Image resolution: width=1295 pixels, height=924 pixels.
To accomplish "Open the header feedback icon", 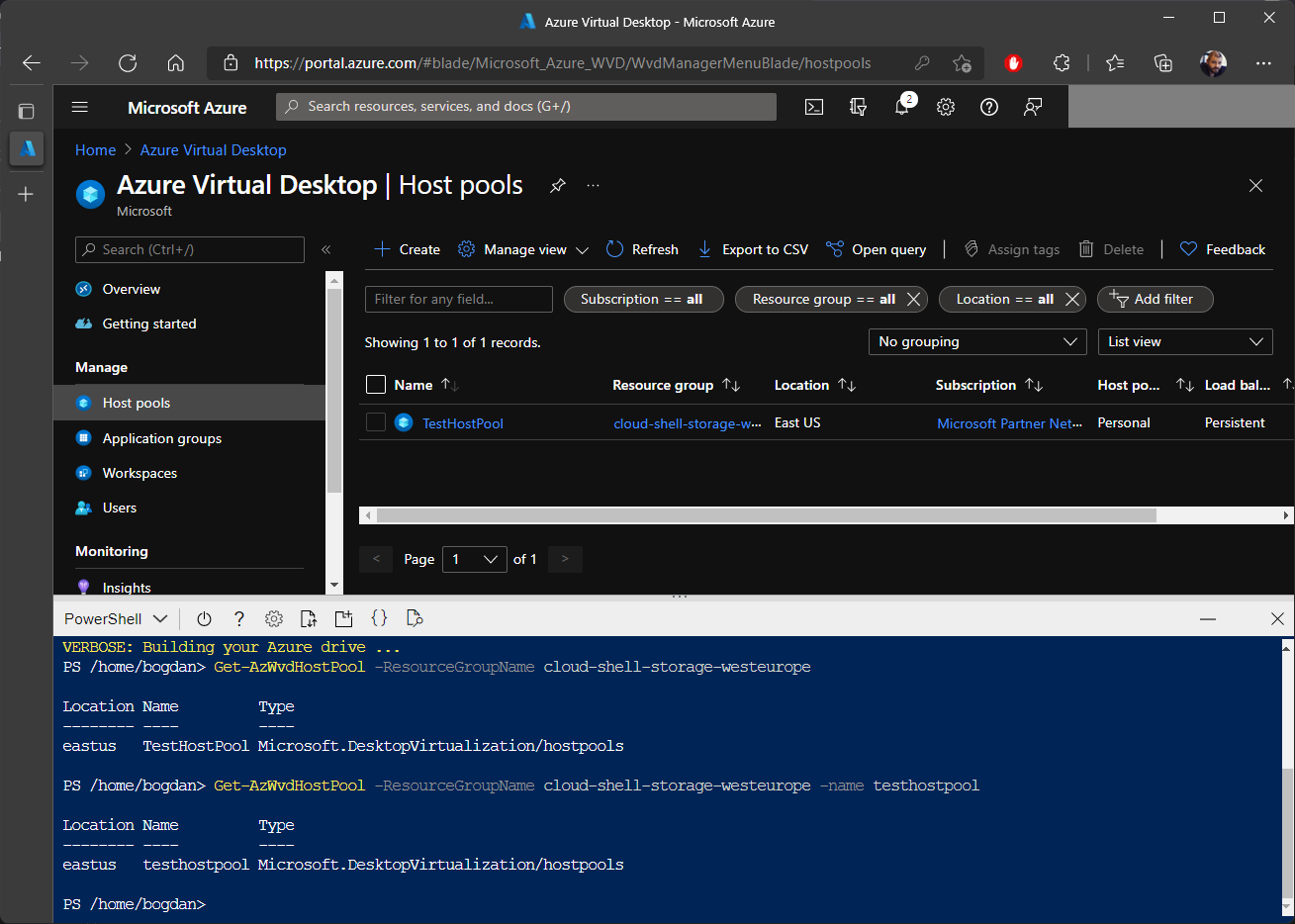I will point(1033,107).
